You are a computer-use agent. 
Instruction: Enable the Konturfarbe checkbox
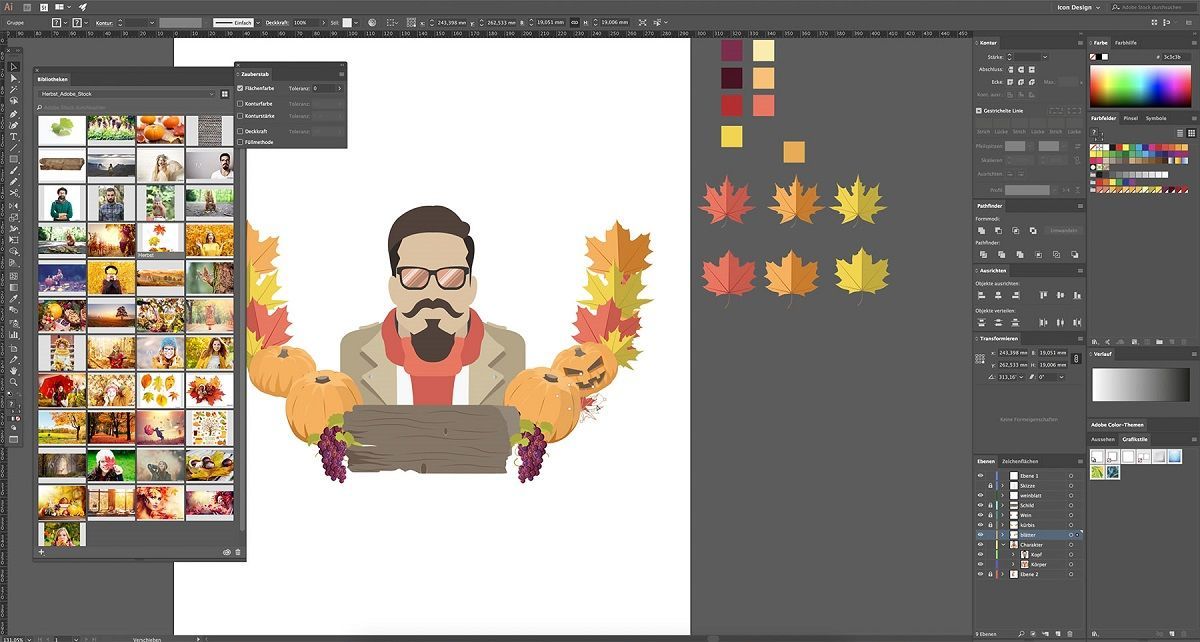click(x=240, y=103)
